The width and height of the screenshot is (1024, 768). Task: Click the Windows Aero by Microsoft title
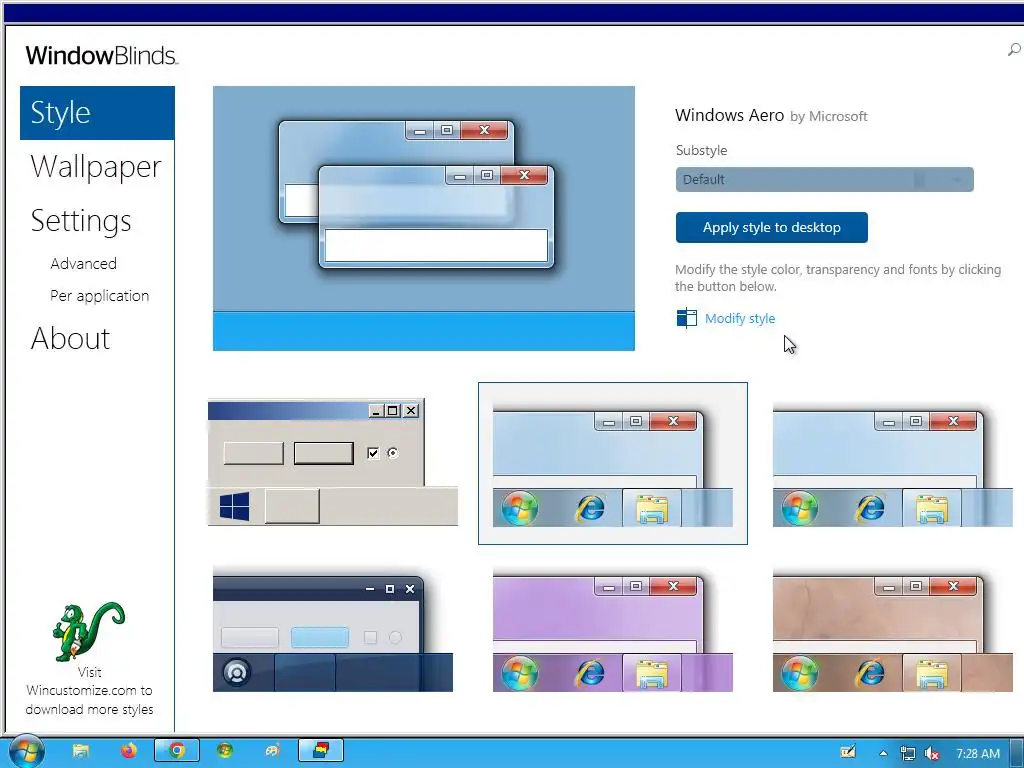click(x=771, y=116)
